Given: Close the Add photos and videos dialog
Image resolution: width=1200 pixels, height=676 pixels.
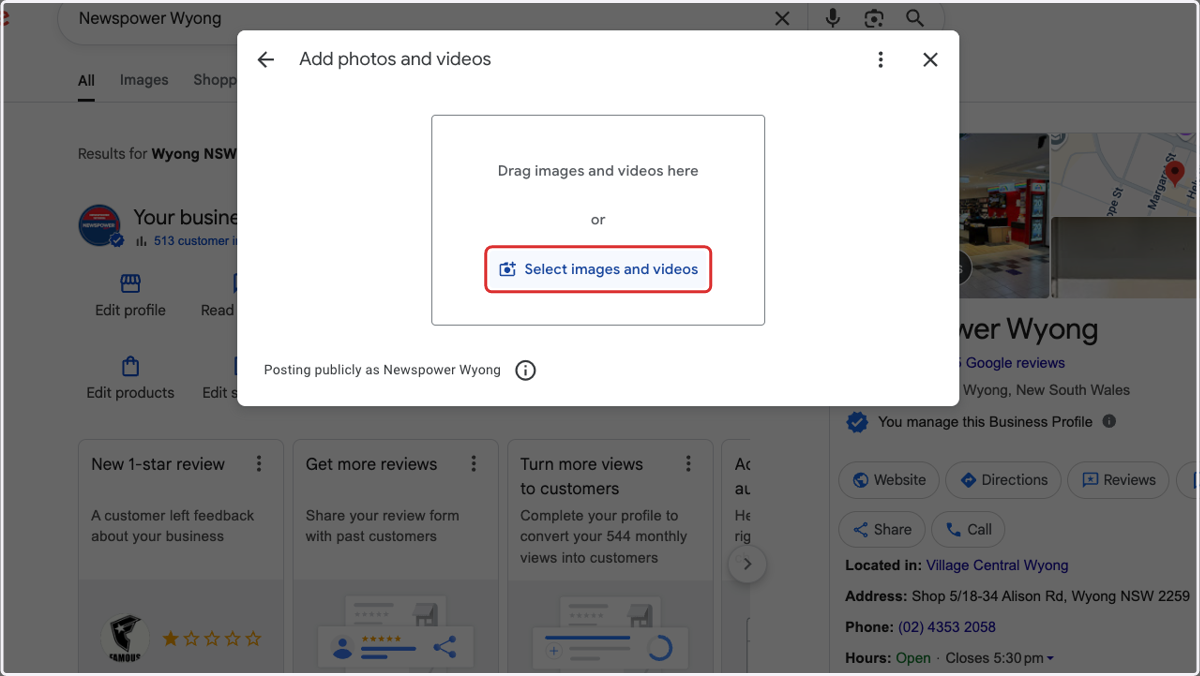Looking at the screenshot, I should pyautogui.click(x=930, y=60).
